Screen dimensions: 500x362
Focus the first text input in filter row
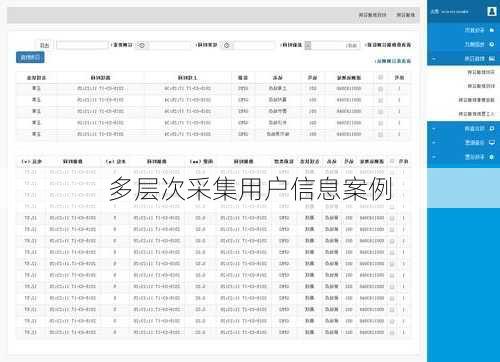82,45
